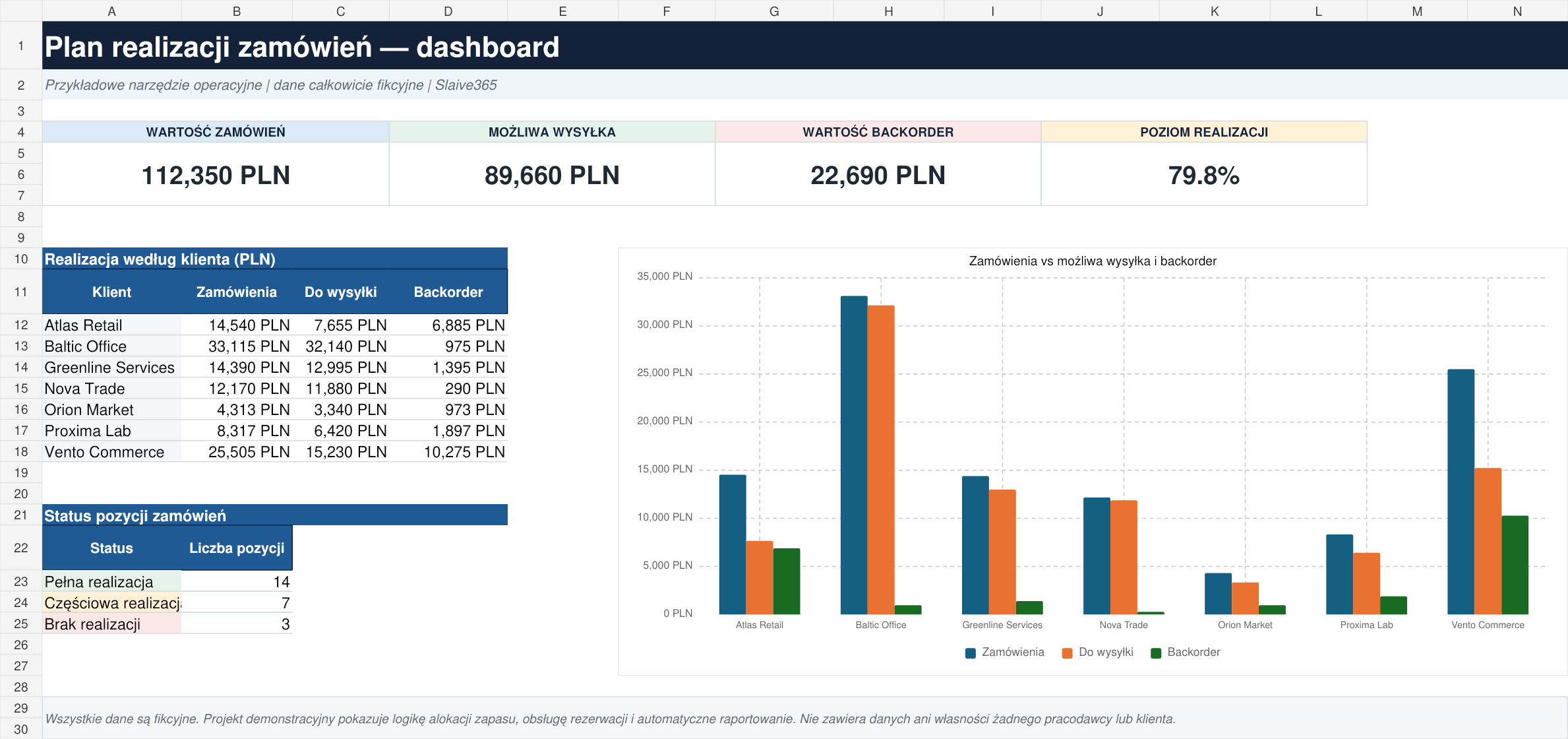Viewport: 1568px width, 739px height.
Task: Select the Backorder table column header
Action: point(448,292)
